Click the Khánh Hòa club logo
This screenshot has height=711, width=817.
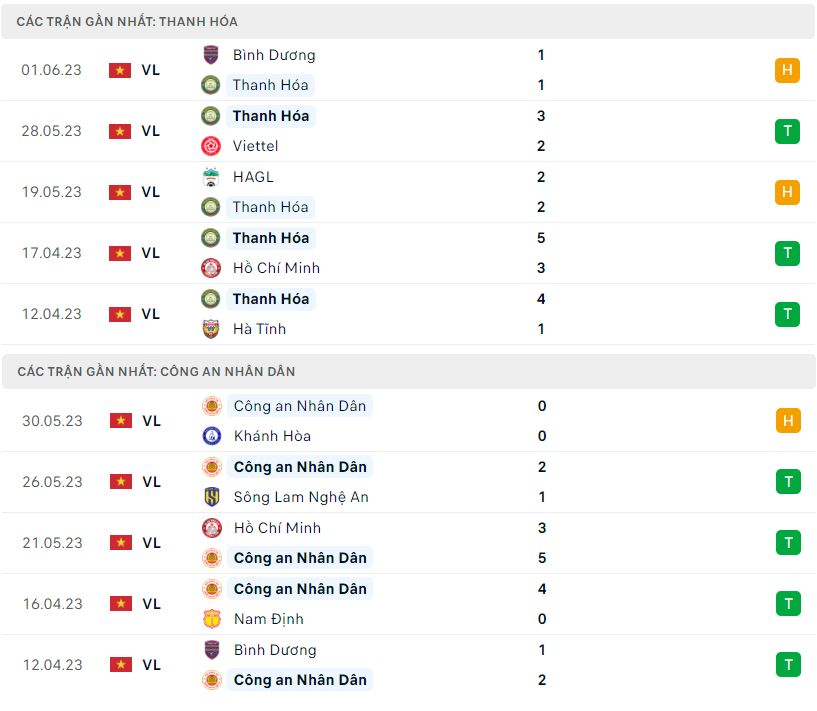point(212,436)
